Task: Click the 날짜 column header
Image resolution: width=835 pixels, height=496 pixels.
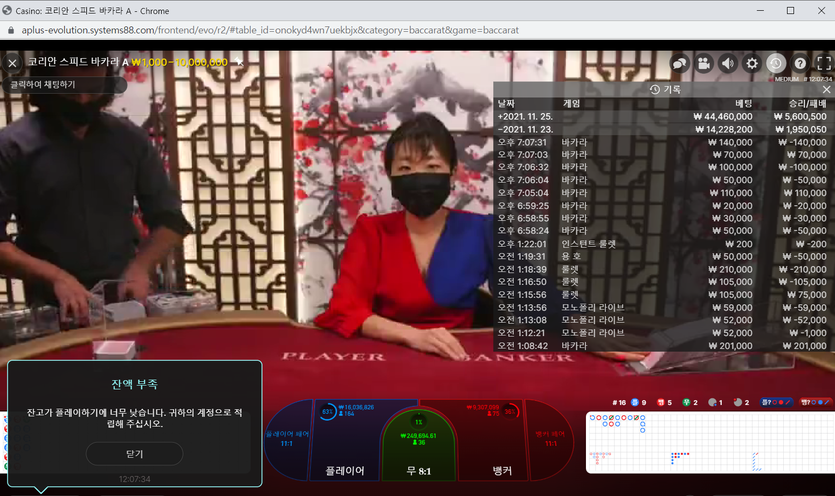Action: 506,103
